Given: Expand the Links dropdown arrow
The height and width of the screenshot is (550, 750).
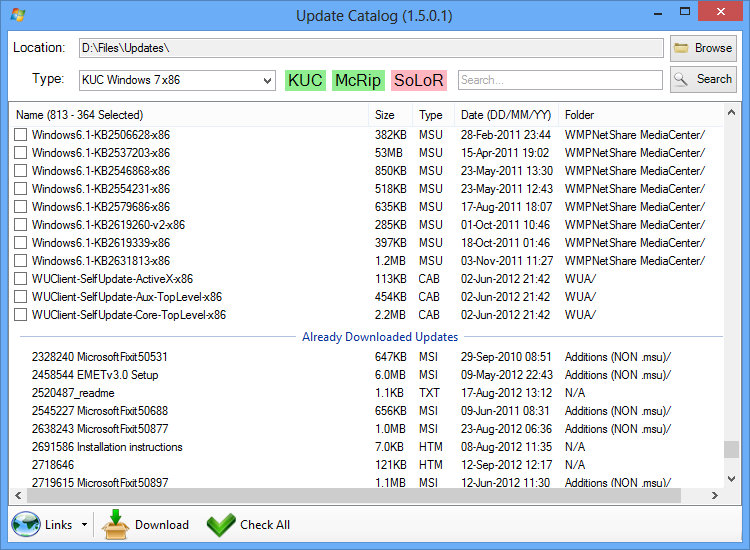Looking at the screenshot, I should point(85,525).
